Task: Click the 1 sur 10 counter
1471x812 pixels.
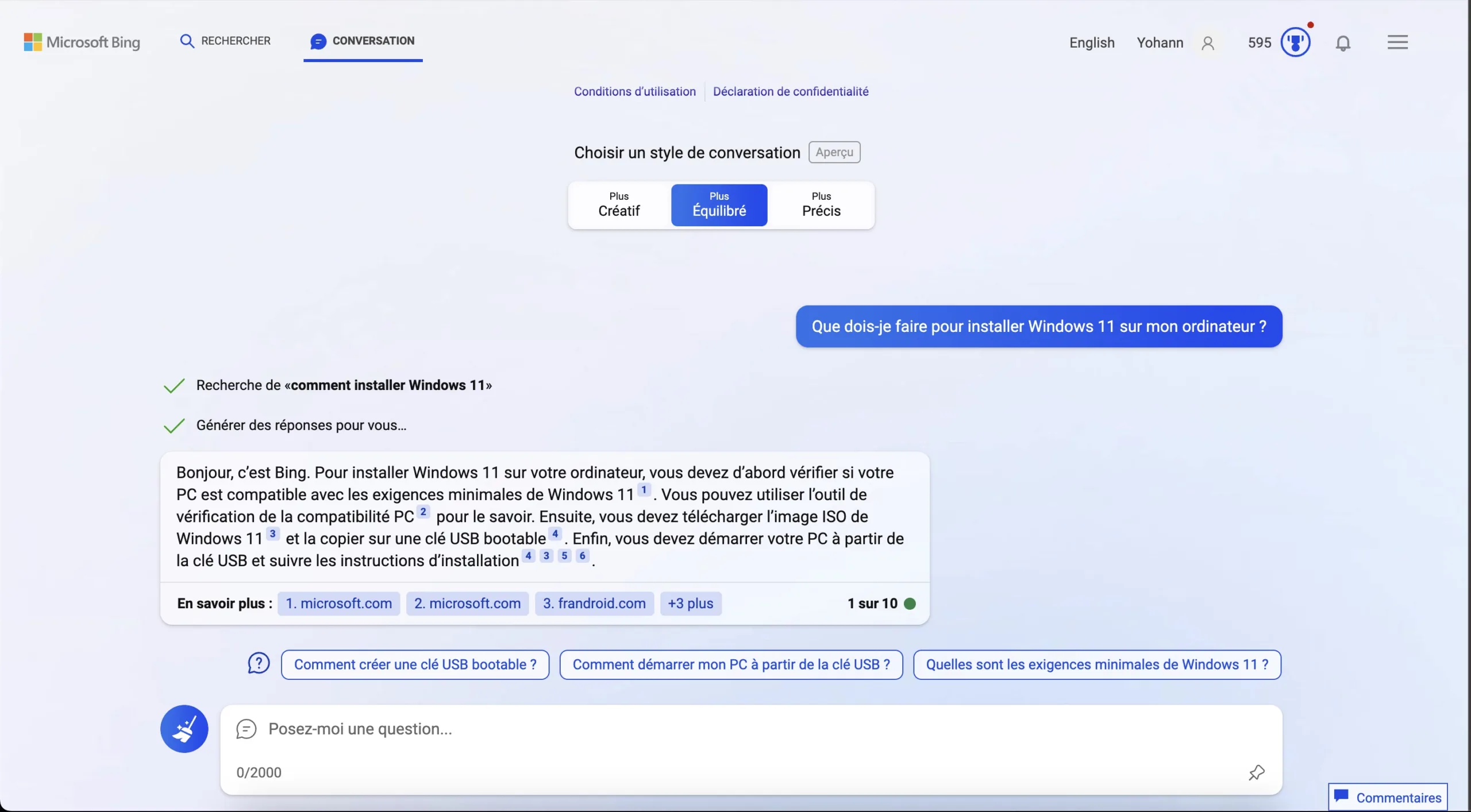Action: (872, 604)
